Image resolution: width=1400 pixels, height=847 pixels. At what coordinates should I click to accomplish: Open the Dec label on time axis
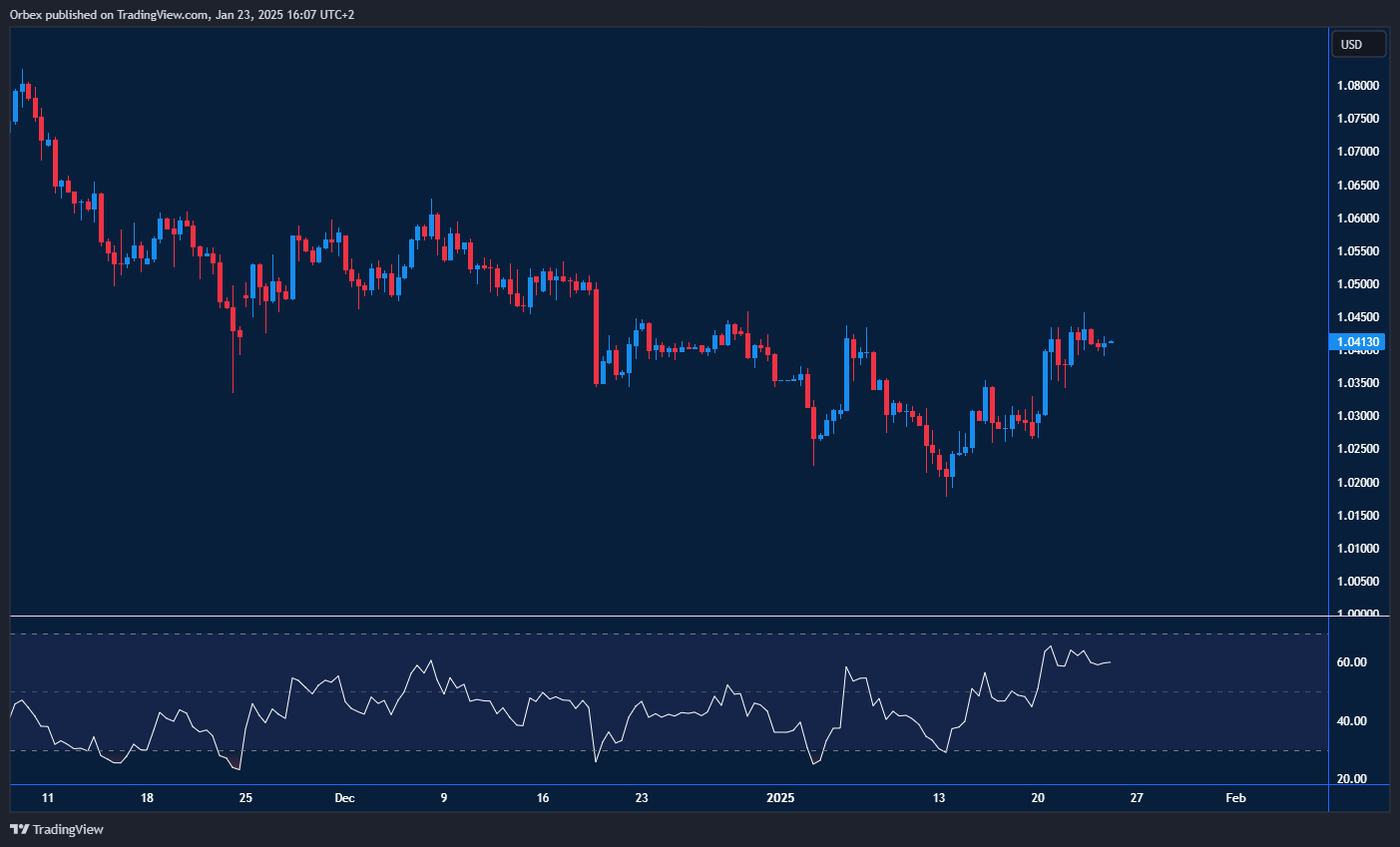click(345, 798)
